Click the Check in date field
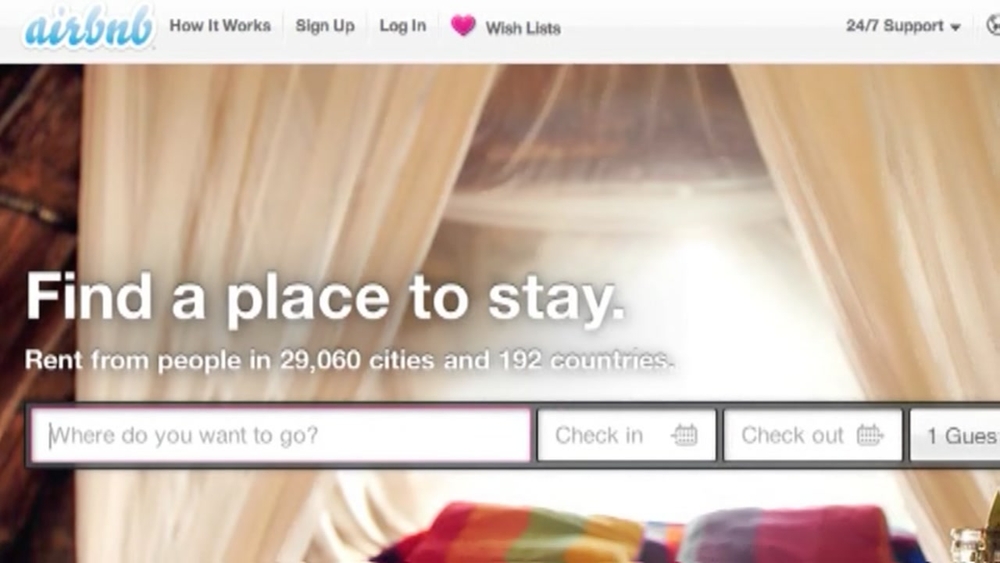This screenshot has height=563, width=1000. (x=627, y=435)
